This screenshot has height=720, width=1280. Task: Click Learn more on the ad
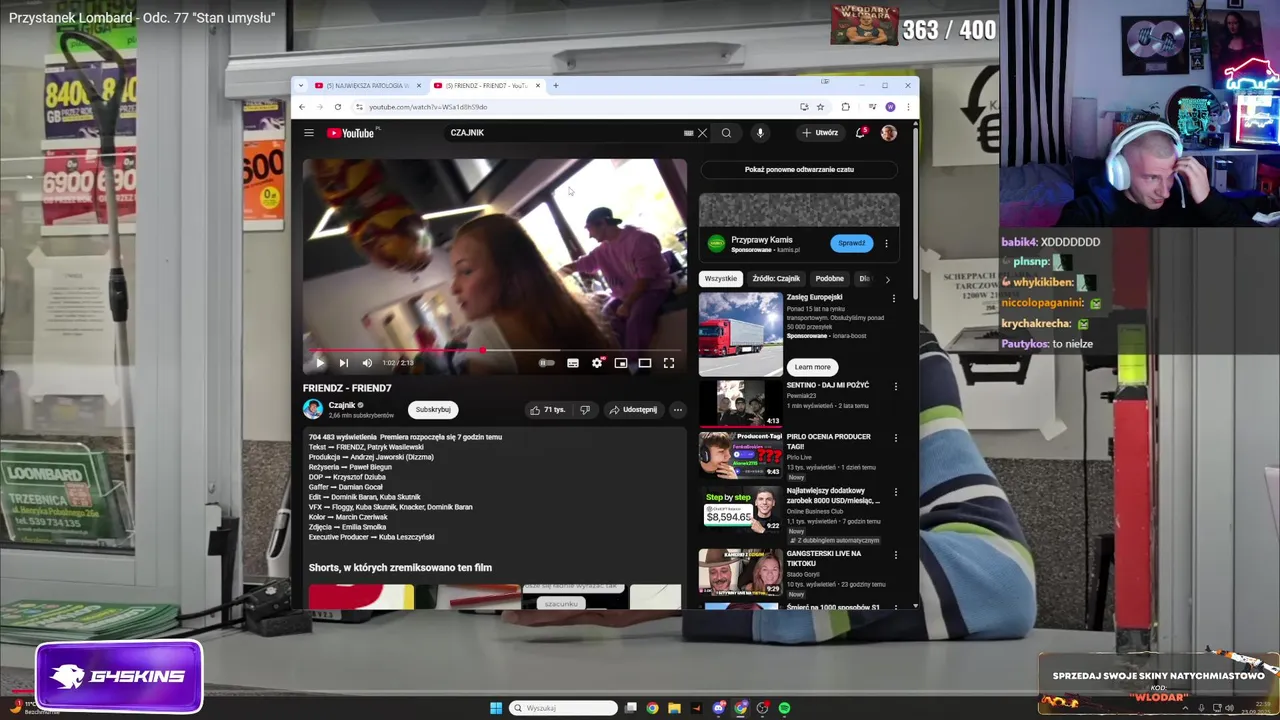tap(812, 367)
